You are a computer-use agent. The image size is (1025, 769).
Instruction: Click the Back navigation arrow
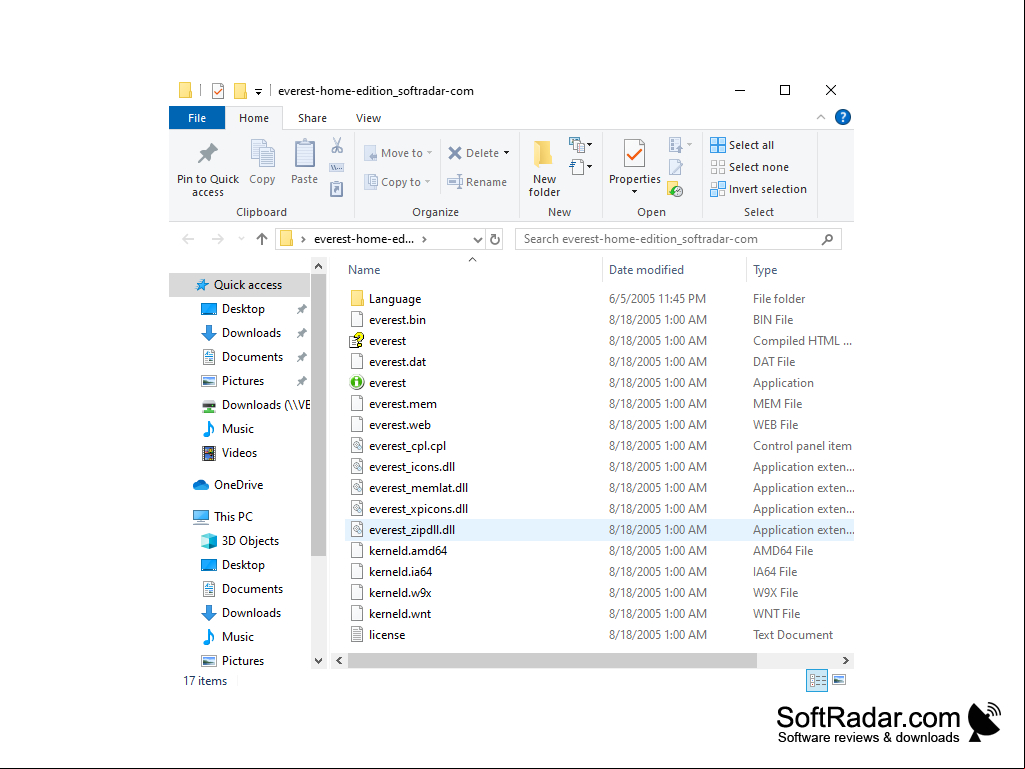188,239
